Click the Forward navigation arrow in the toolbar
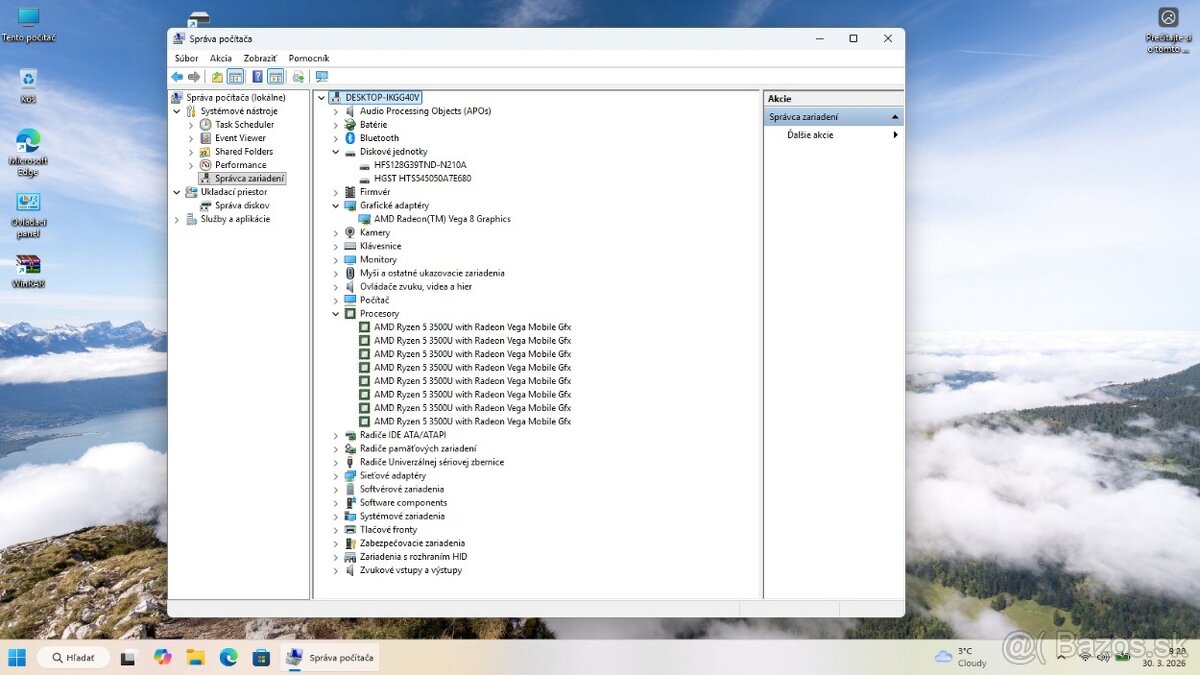This screenshot has width=1200, height=675. (192, 76)
